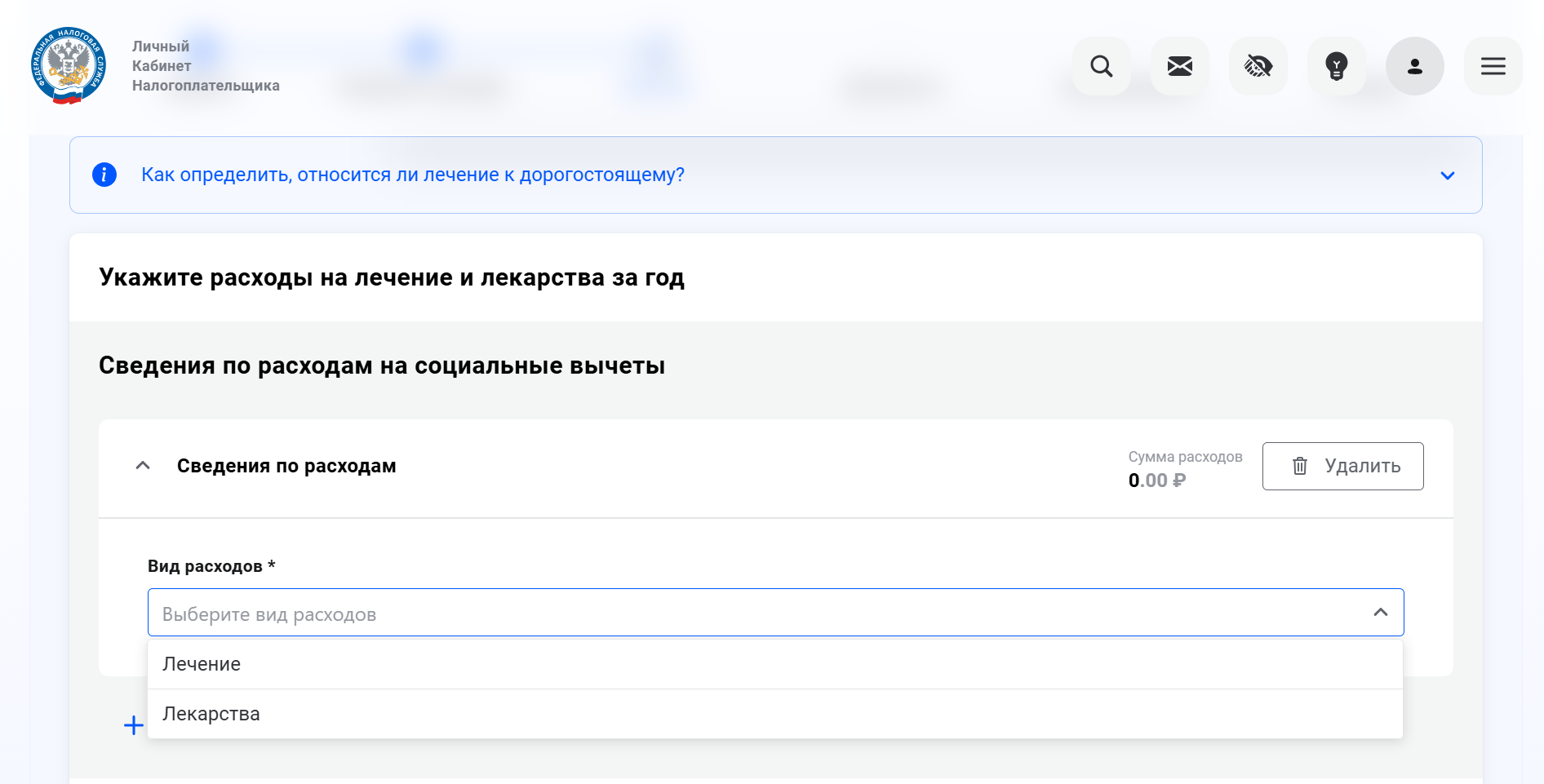Click the Выберите вид расходов field

pyautogui.click(x=775, y=613)
